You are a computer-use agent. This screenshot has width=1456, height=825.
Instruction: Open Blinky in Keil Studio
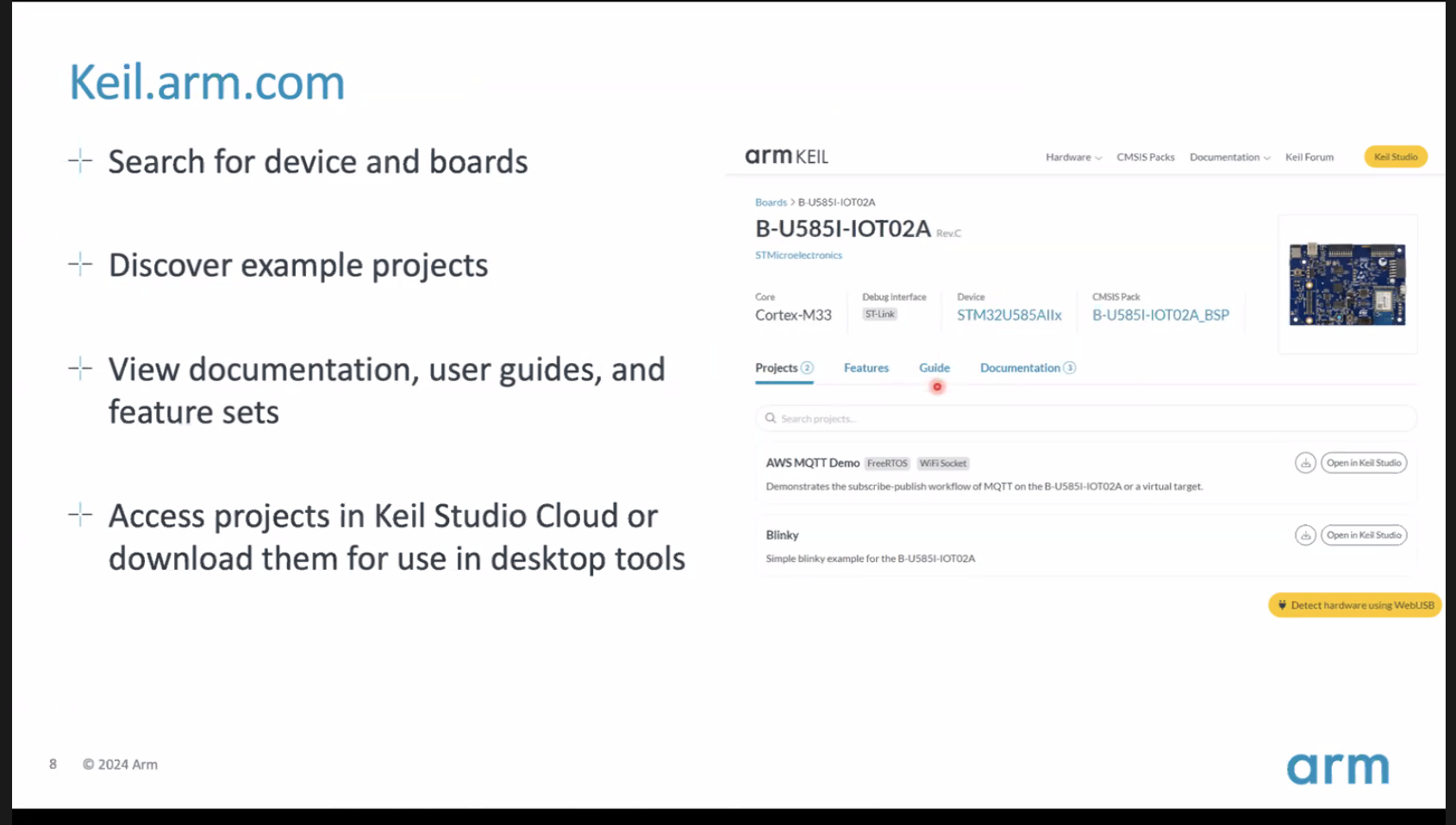pyautogui.click(x=1364, y=535)
